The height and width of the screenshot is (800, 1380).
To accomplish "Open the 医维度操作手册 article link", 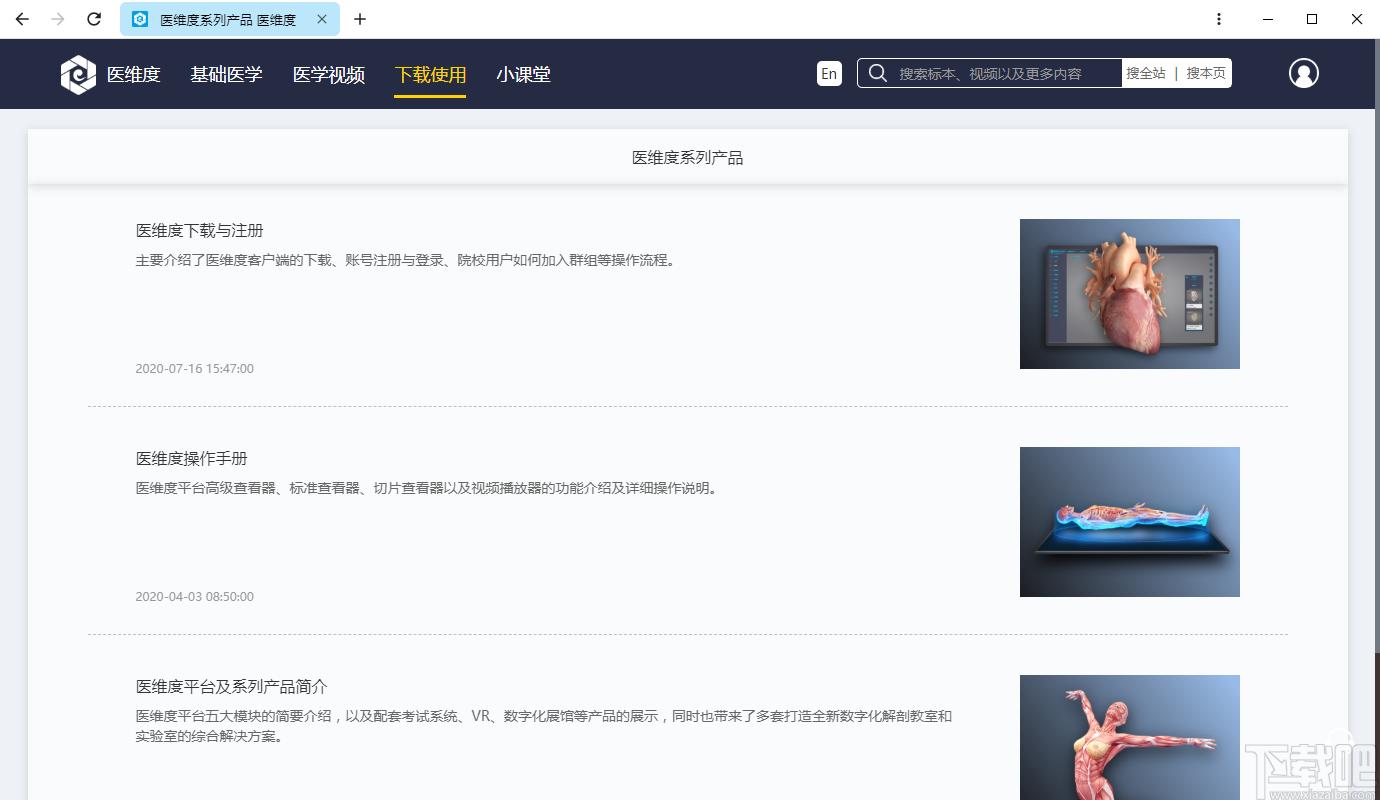I will pos(192,458).
